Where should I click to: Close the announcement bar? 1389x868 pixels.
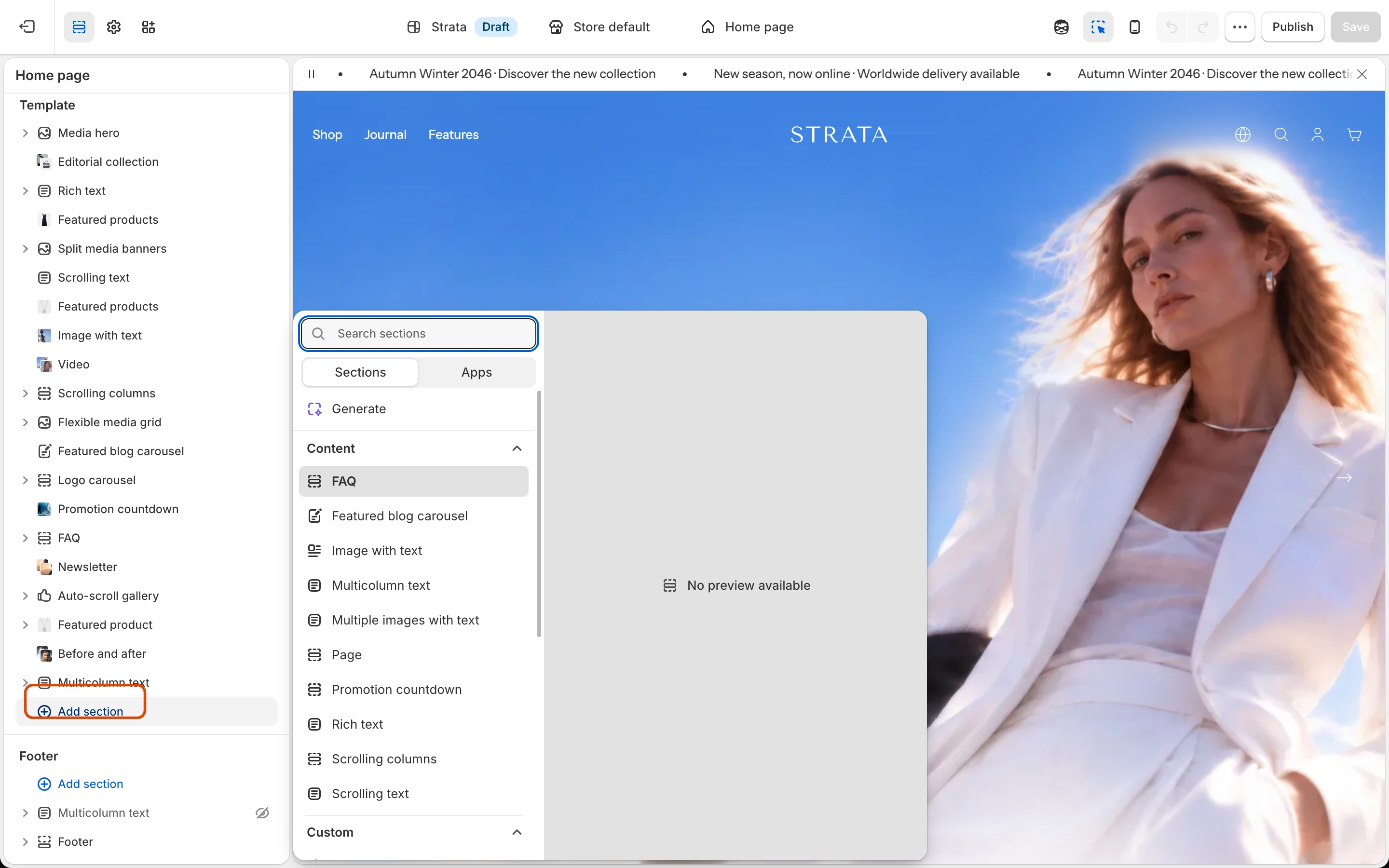tap(1362, 74)
